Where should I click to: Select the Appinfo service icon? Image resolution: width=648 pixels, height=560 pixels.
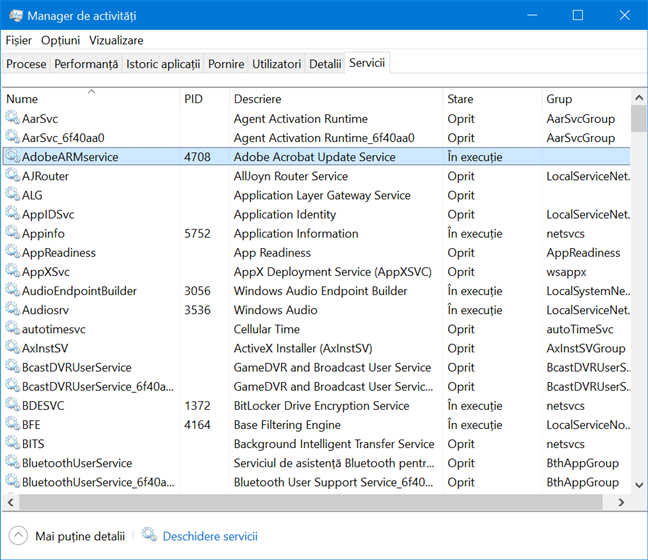[12, 233]
